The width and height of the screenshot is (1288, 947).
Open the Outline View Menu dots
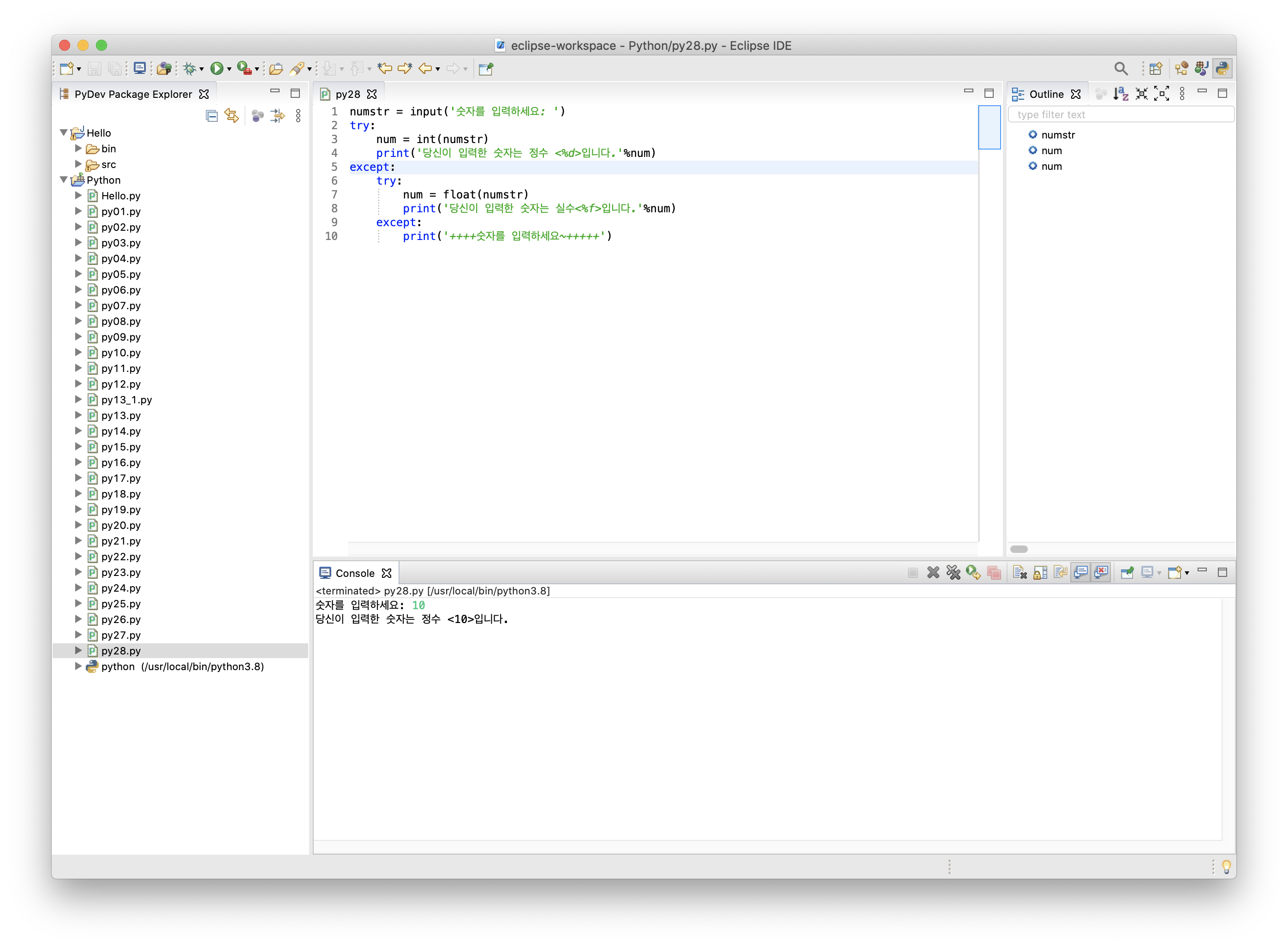point(1182,94)
